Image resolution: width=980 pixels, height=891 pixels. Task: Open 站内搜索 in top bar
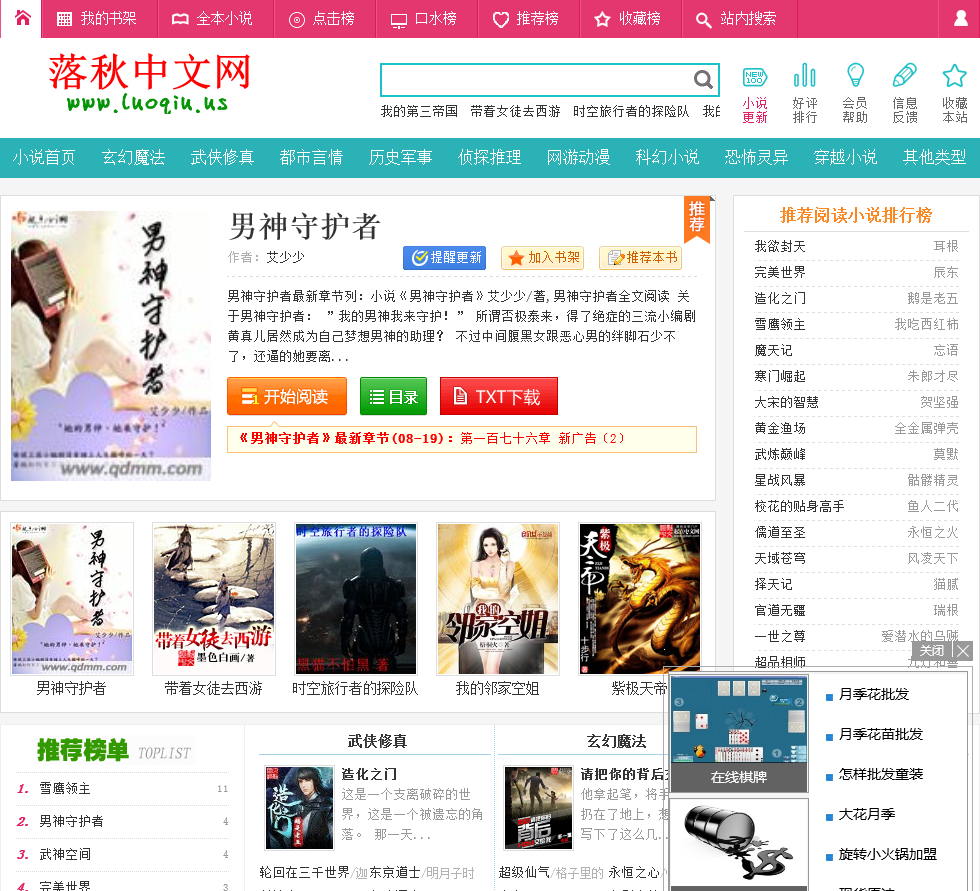[x=736, y=19]
